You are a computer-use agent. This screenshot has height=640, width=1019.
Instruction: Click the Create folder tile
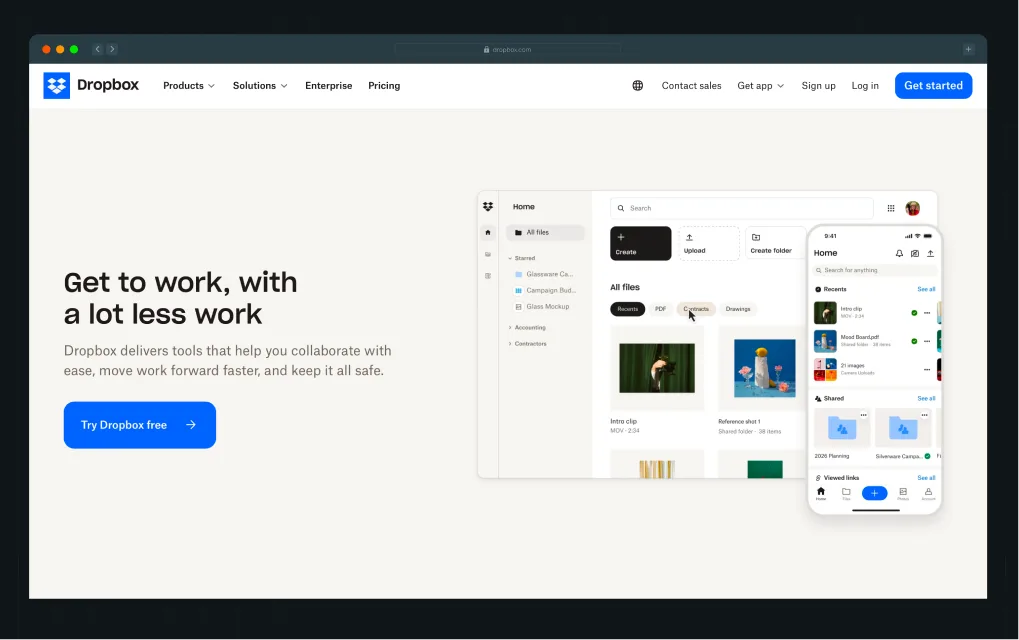tap(777, 243)
